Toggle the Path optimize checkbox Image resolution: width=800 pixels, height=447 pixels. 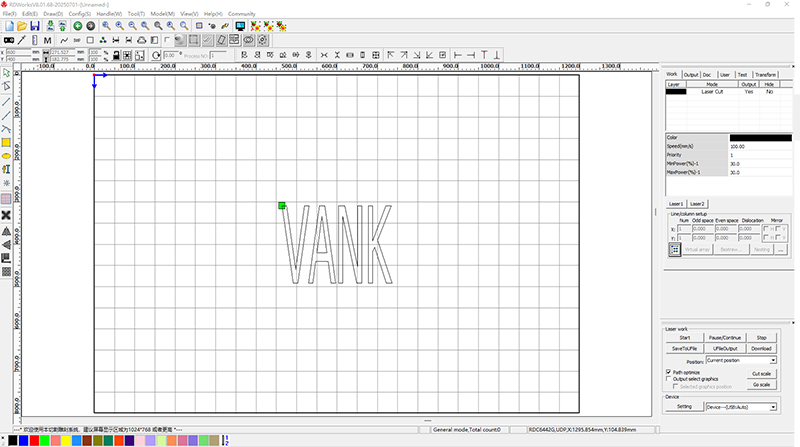tap(669, 371)
